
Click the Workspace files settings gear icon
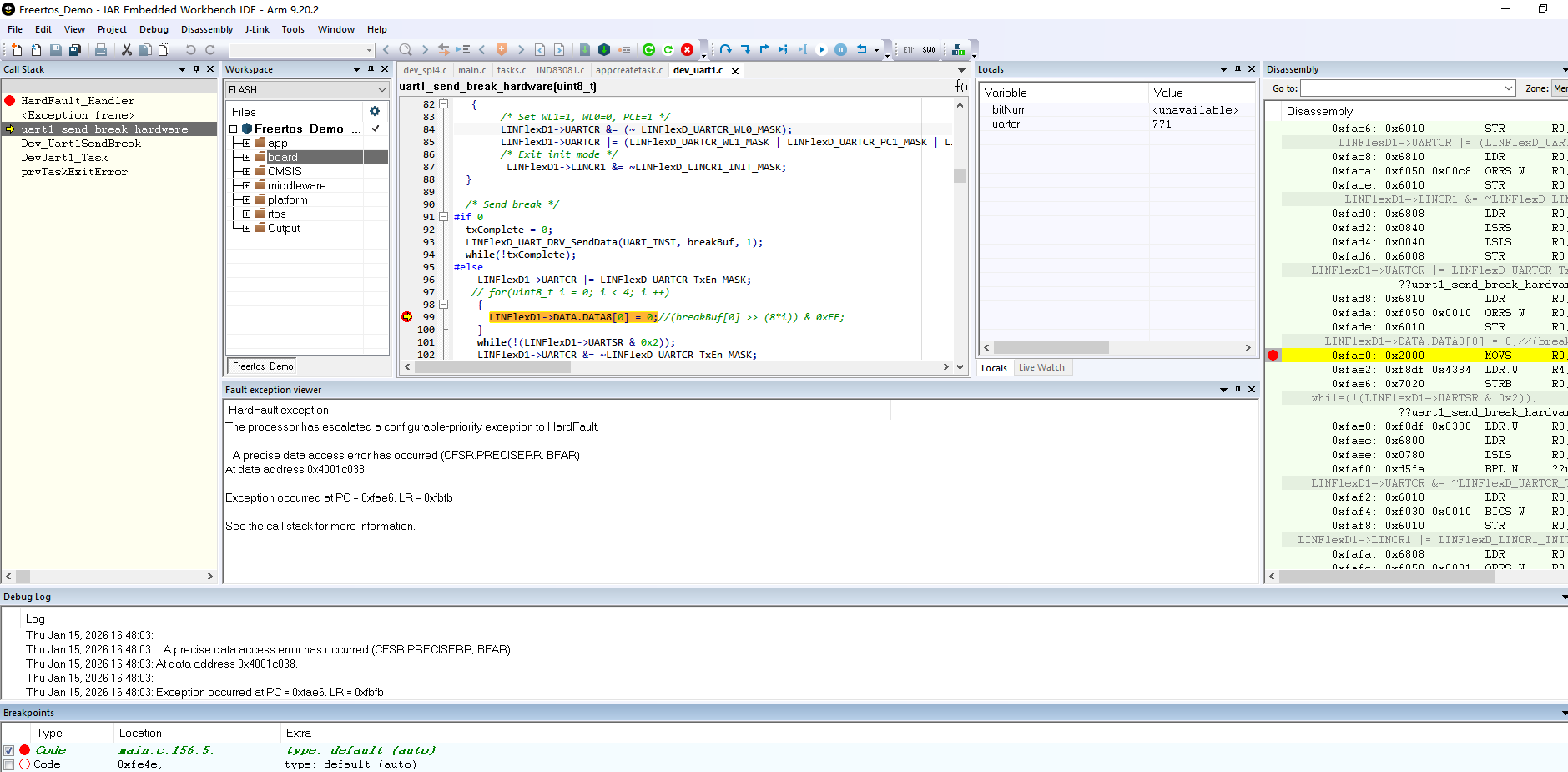click(375, 111)
